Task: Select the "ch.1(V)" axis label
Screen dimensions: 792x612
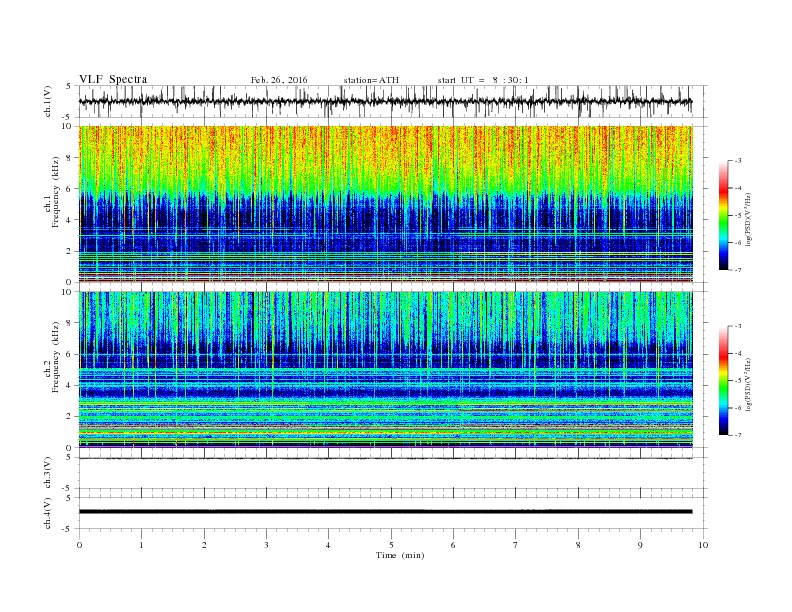Action: pyautogui.click(x=48, y=102)
